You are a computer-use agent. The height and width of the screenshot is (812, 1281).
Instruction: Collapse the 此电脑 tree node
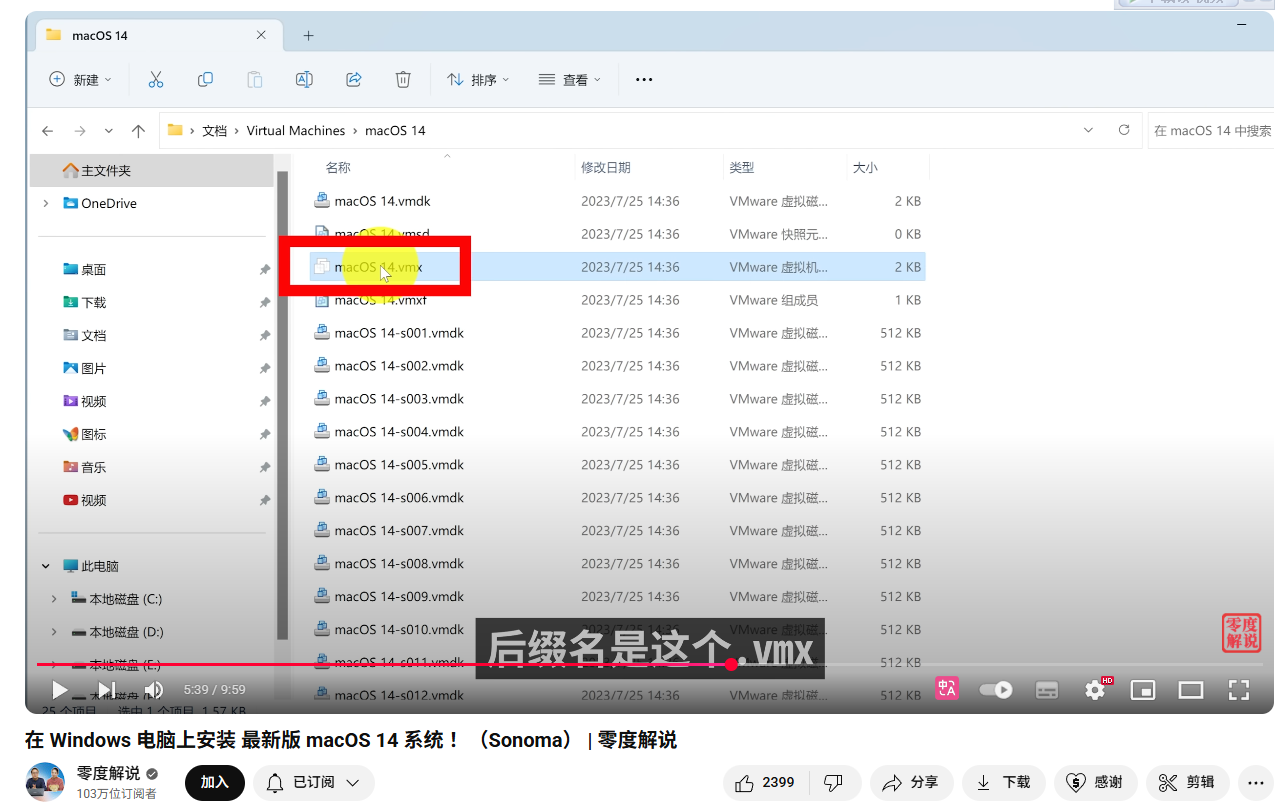45,566
